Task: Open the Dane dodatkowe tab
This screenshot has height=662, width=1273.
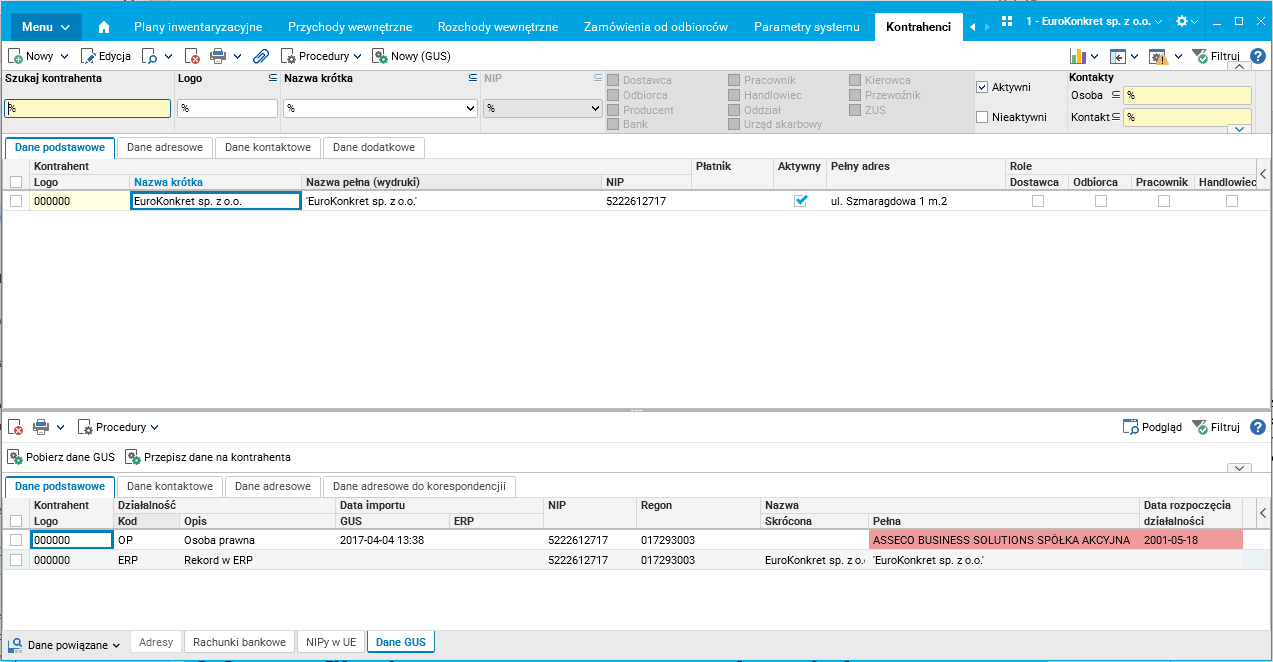Action: point(374,147)
